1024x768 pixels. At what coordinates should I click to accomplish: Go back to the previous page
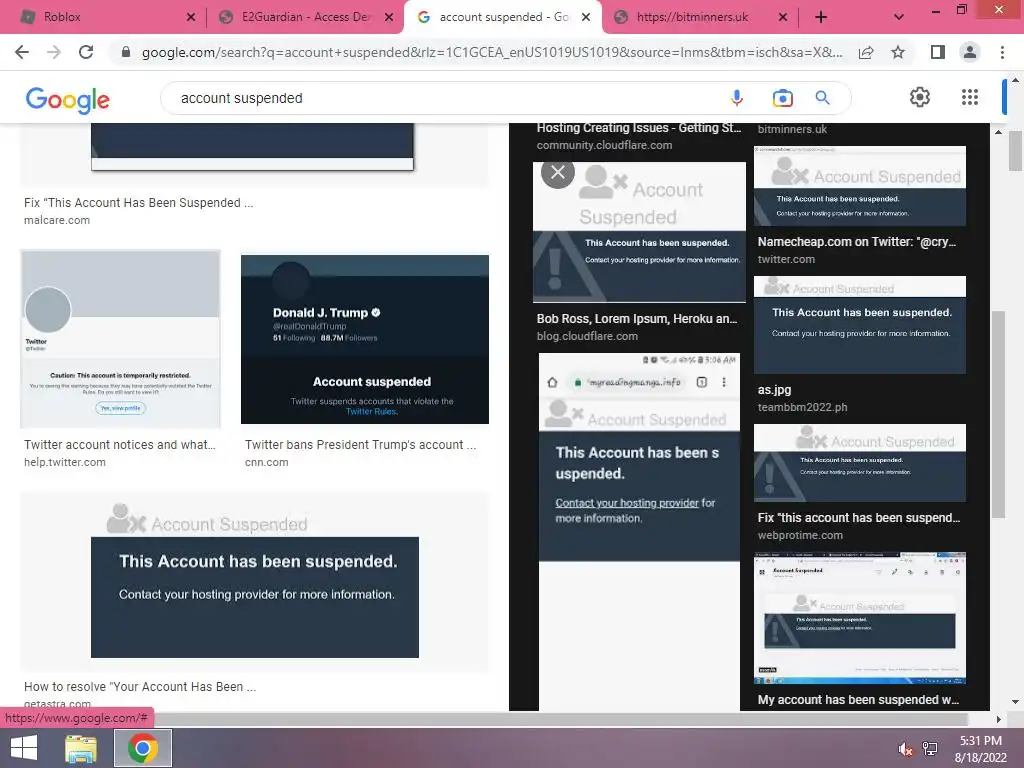click(22, 52)
